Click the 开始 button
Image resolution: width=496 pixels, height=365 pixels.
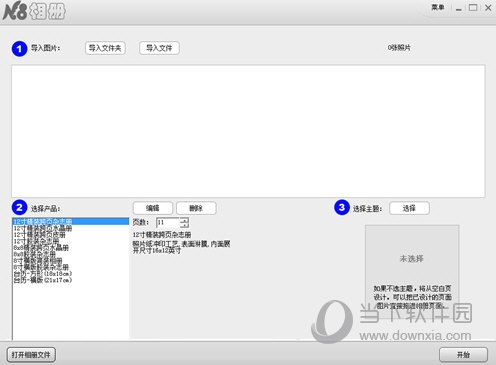click(463, 355)
